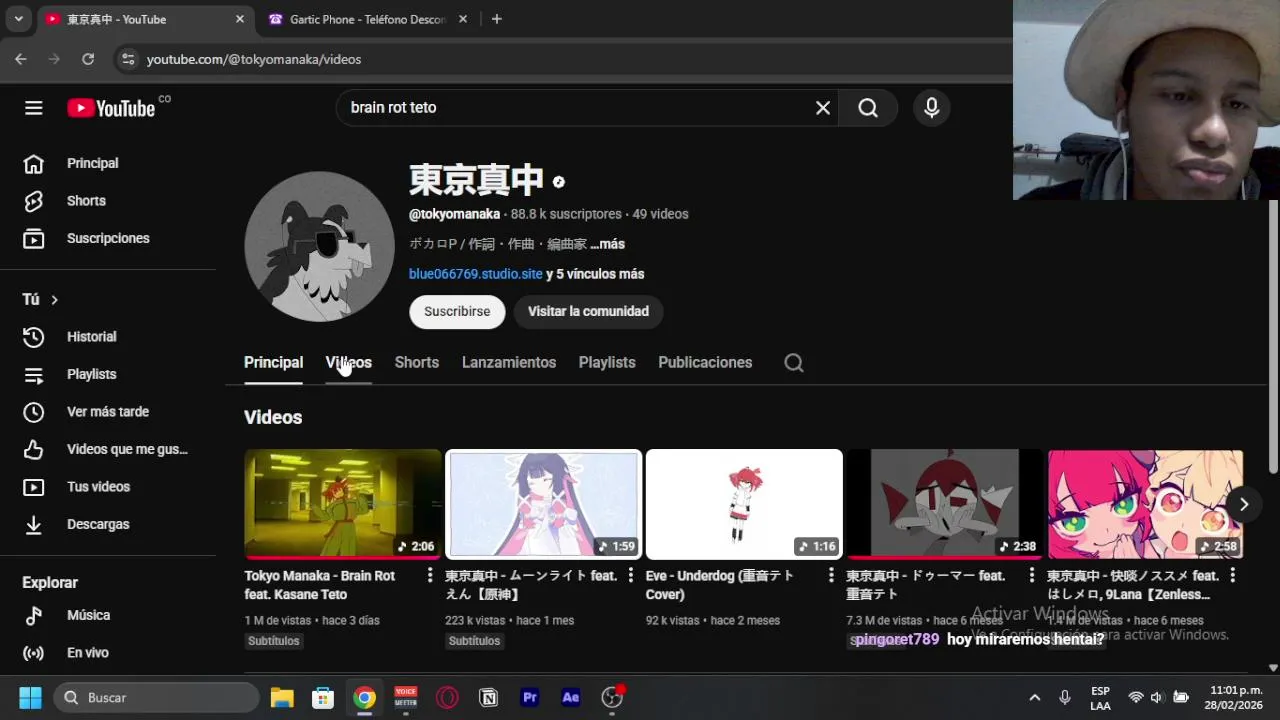
Task: Click the magnifier search button
Action: pyautogui.click(x=868, y=108)
